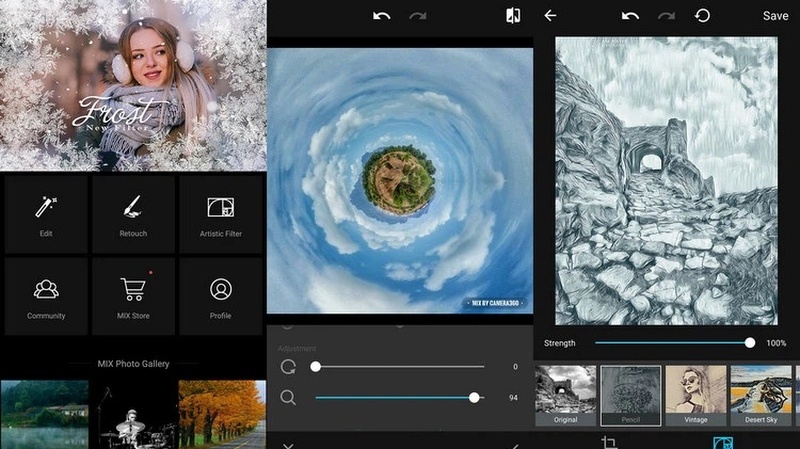Viewport: 800px width, 449px height.
Task: Go back with the left arrow
Action: click(x=550, y=16)
